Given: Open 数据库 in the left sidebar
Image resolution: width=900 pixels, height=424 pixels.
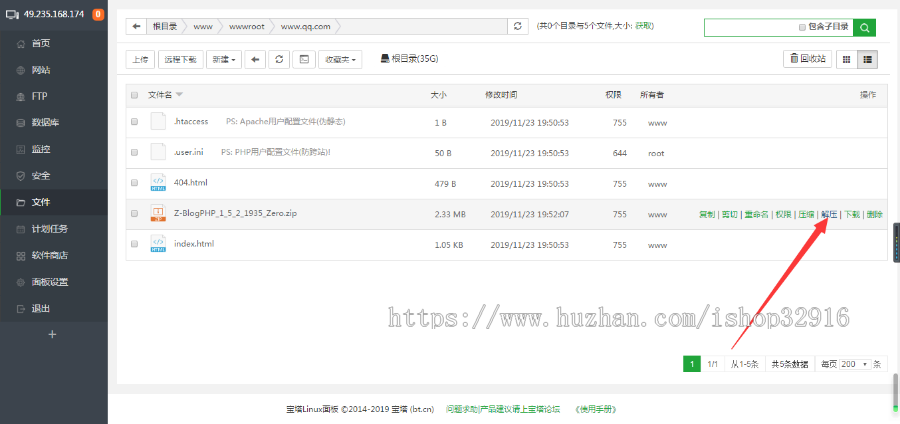Looking at the screenshot, I should (46, 123).
